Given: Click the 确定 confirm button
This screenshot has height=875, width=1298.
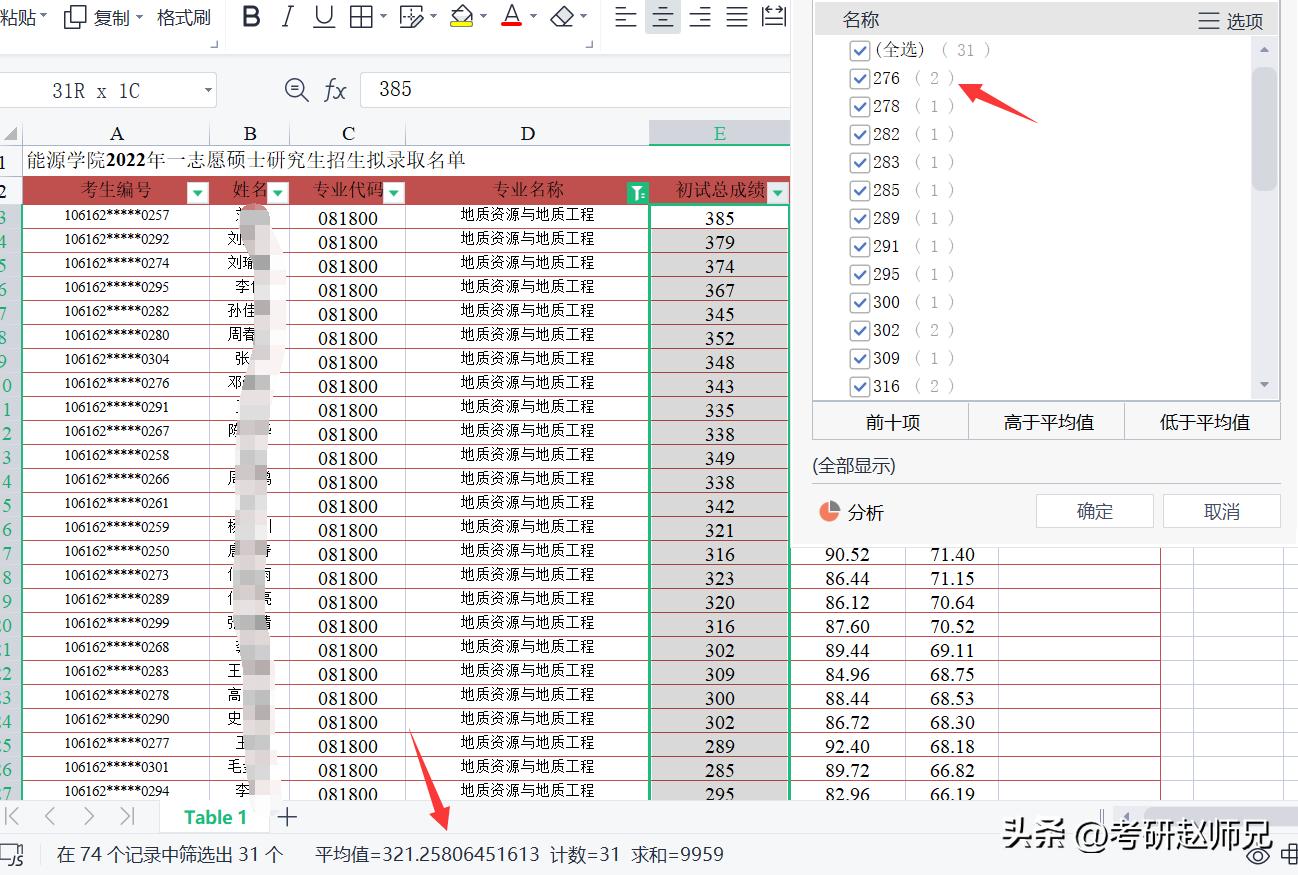Looking at the screenshot, I should [1094, 510].
